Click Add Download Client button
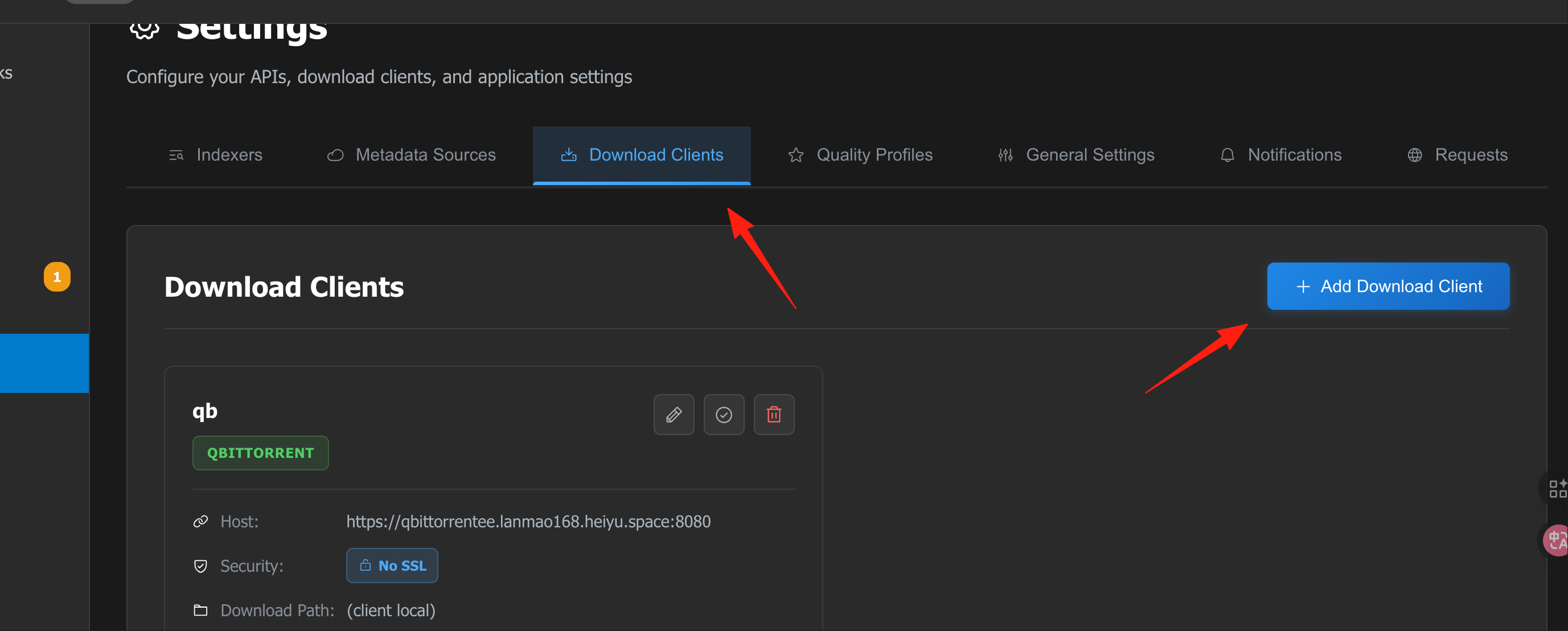This screenshot has width=1568, height=631. coord(1388,286)
